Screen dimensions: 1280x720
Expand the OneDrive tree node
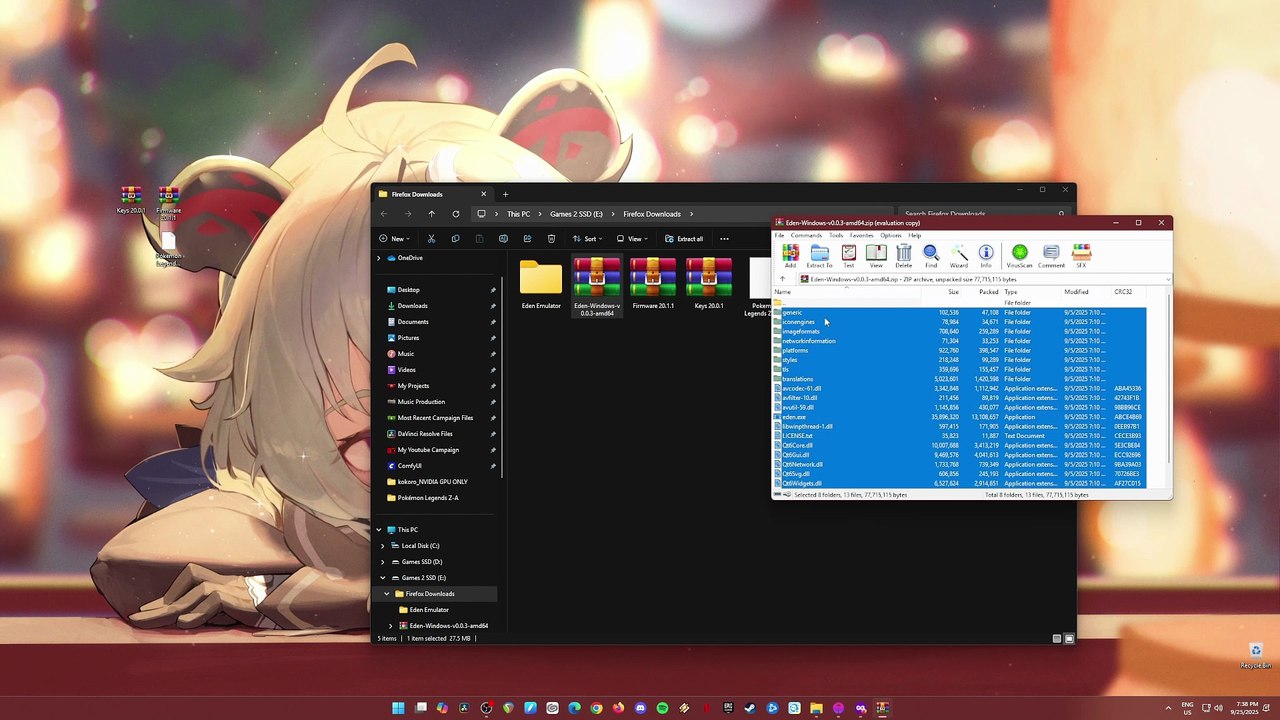(378, 258)
